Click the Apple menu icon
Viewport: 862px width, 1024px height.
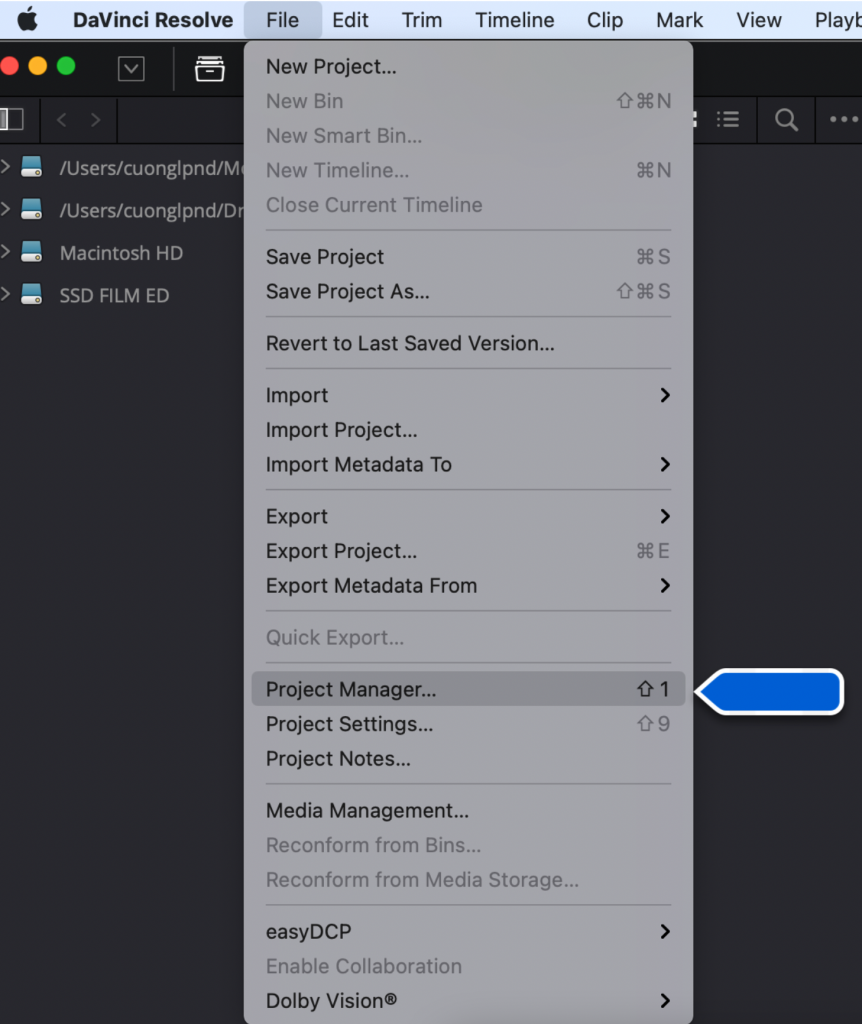pyautogui.click(x=27, y=20)
